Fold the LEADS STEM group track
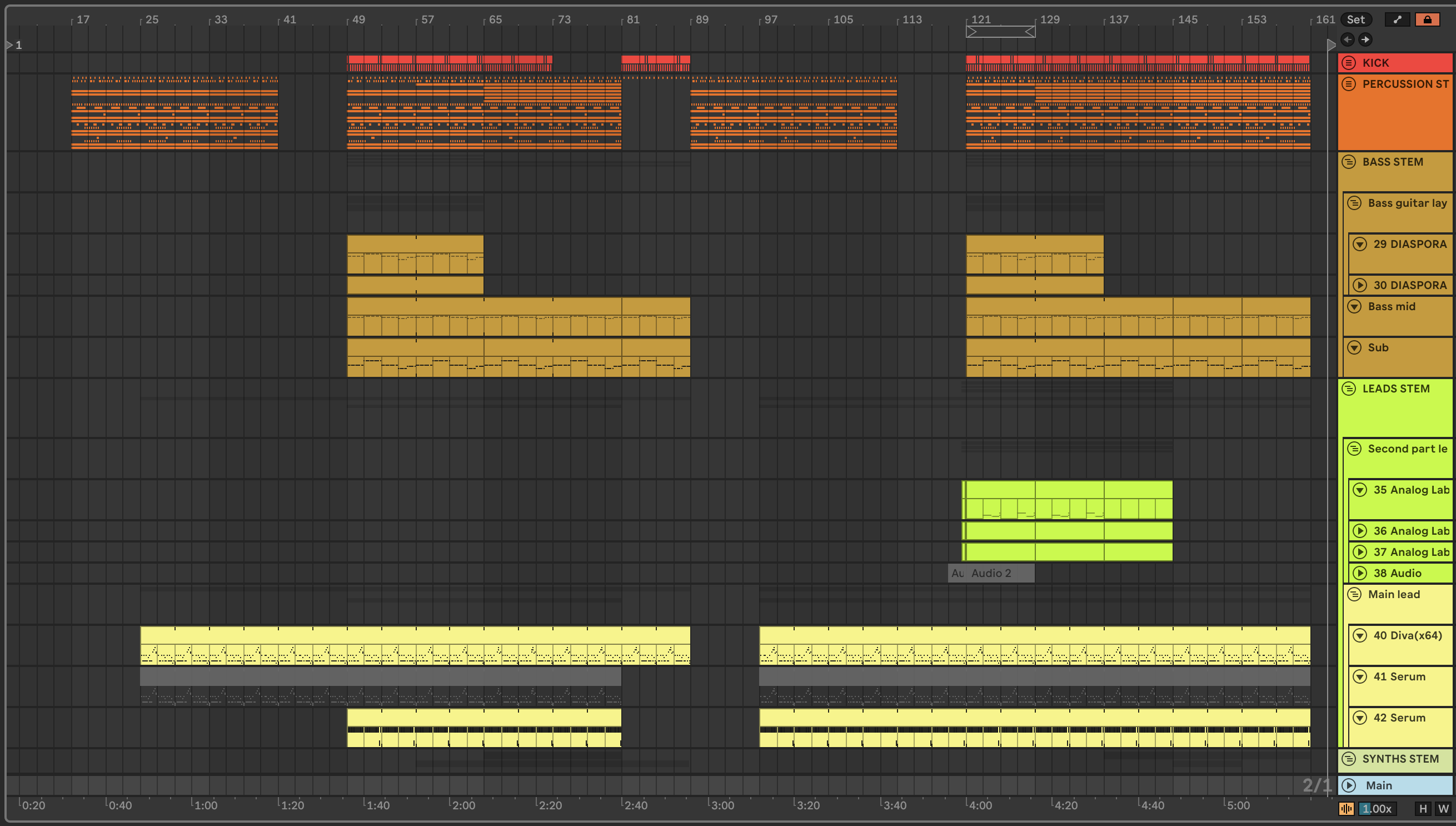Image resolution: width=1456 pixels, height=826 pixels. [x=1349, y=389]
